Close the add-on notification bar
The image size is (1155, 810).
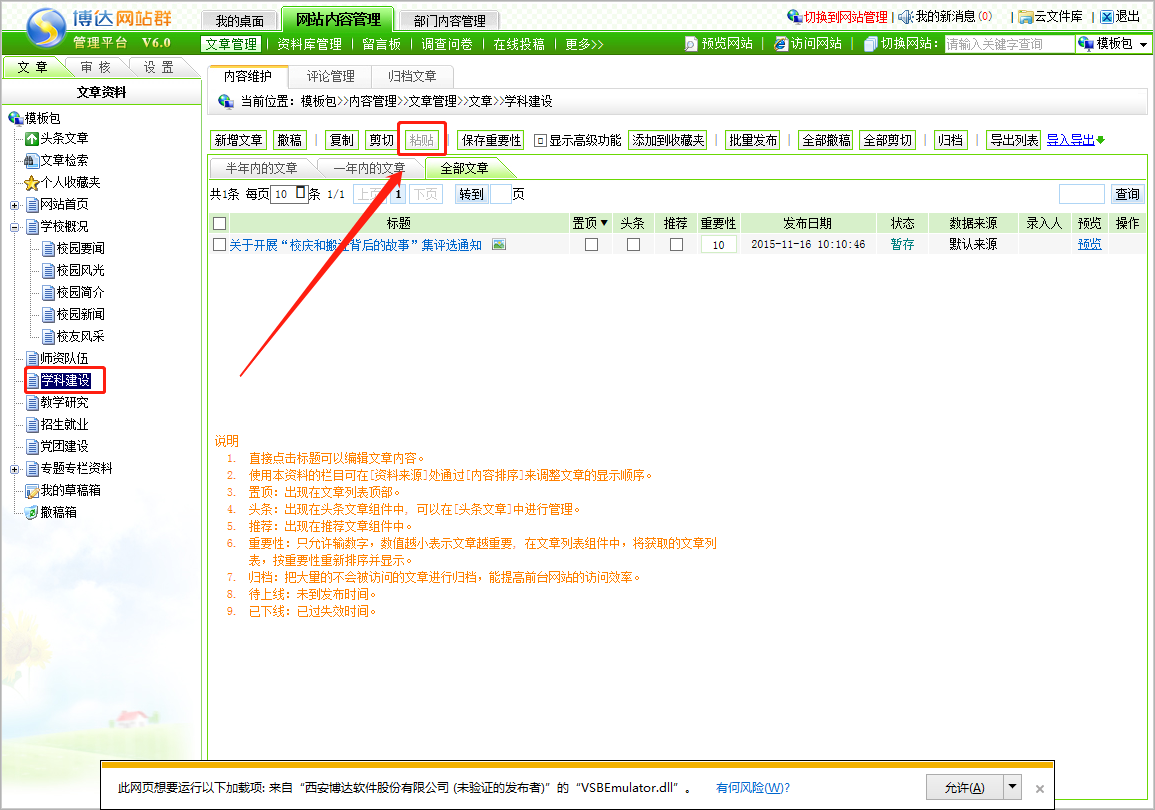coord(1039,789)
